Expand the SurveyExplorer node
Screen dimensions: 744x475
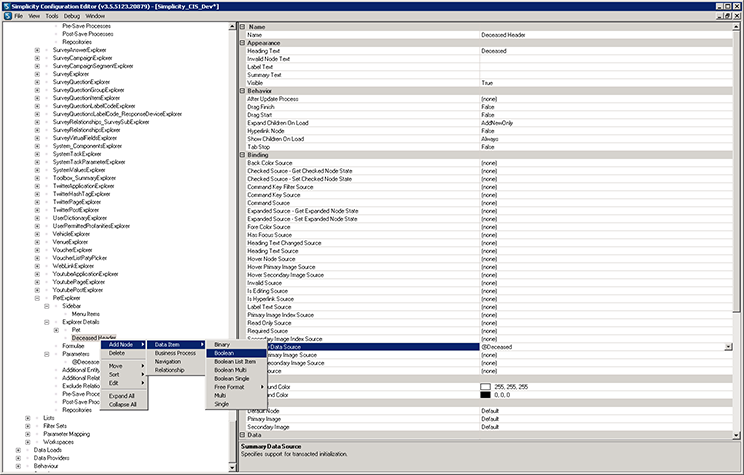(x=37, y=74)
